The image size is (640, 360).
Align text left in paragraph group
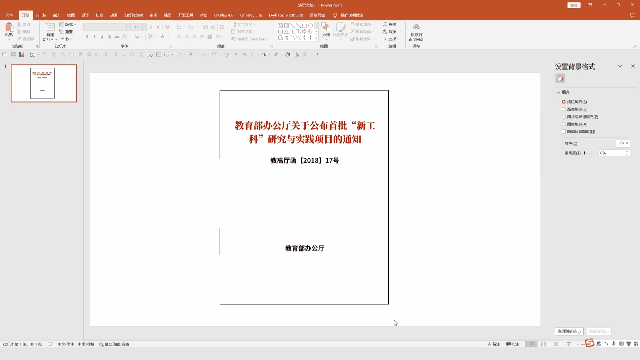coord(179,37)
